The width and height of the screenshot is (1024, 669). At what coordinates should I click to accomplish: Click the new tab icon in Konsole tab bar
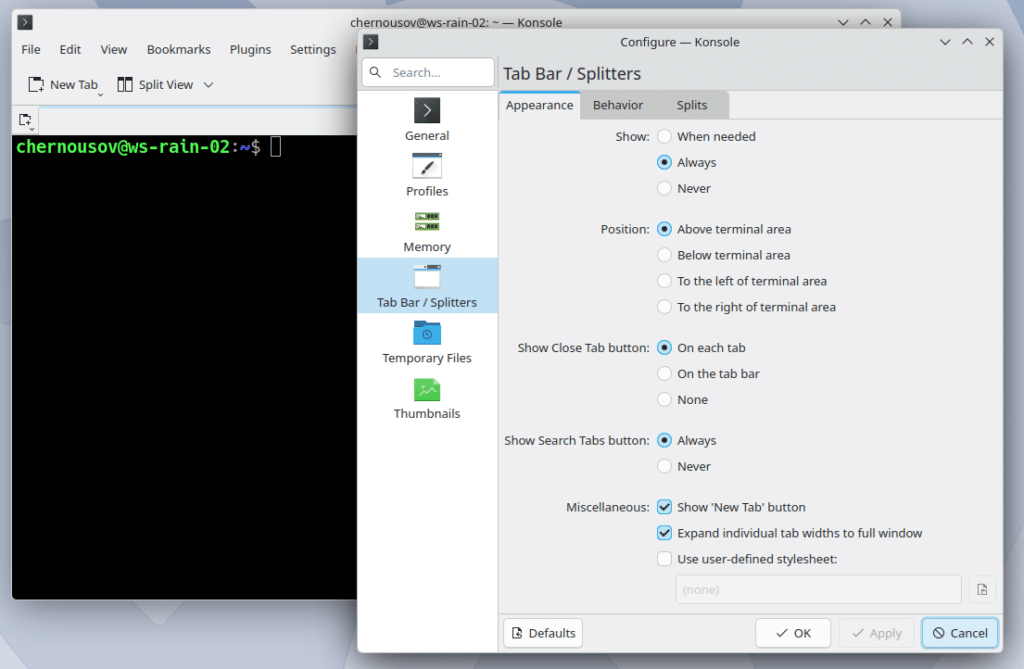pos(26,120)
